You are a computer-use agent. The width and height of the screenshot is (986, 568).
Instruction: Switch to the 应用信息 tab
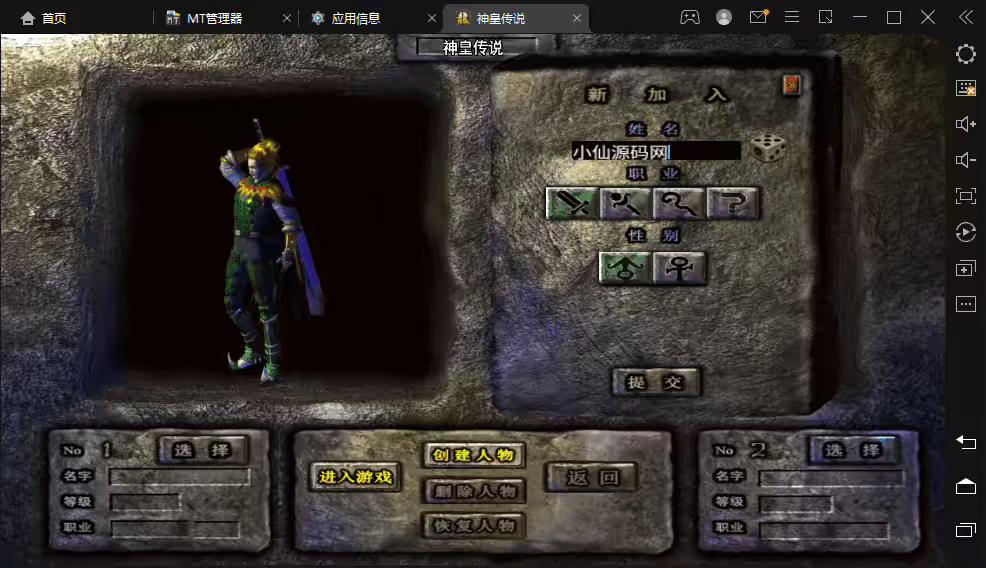[x=346, y=18]
